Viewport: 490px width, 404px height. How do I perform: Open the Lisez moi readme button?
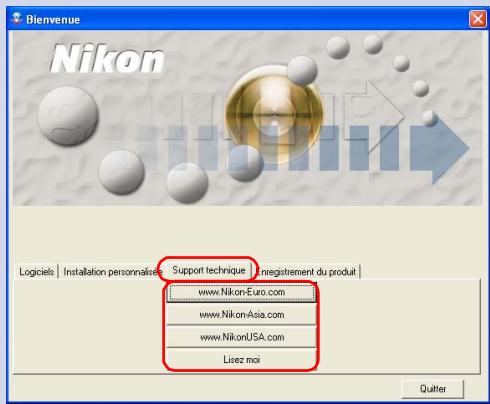tap(241, 359)
